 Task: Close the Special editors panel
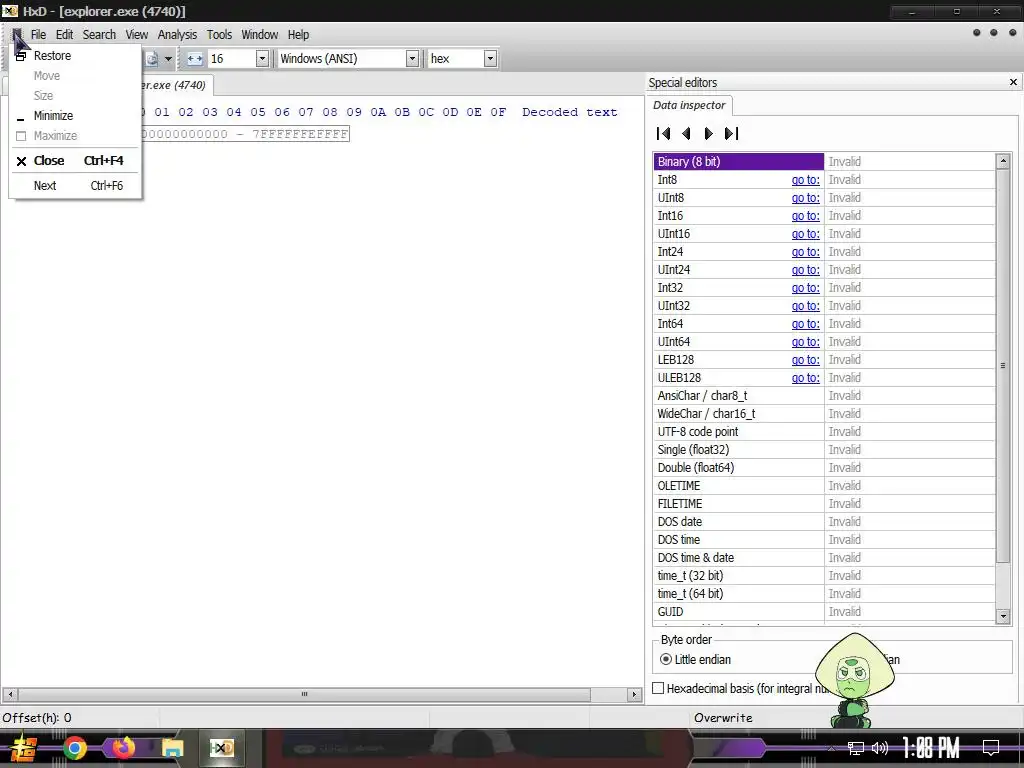1013,82
